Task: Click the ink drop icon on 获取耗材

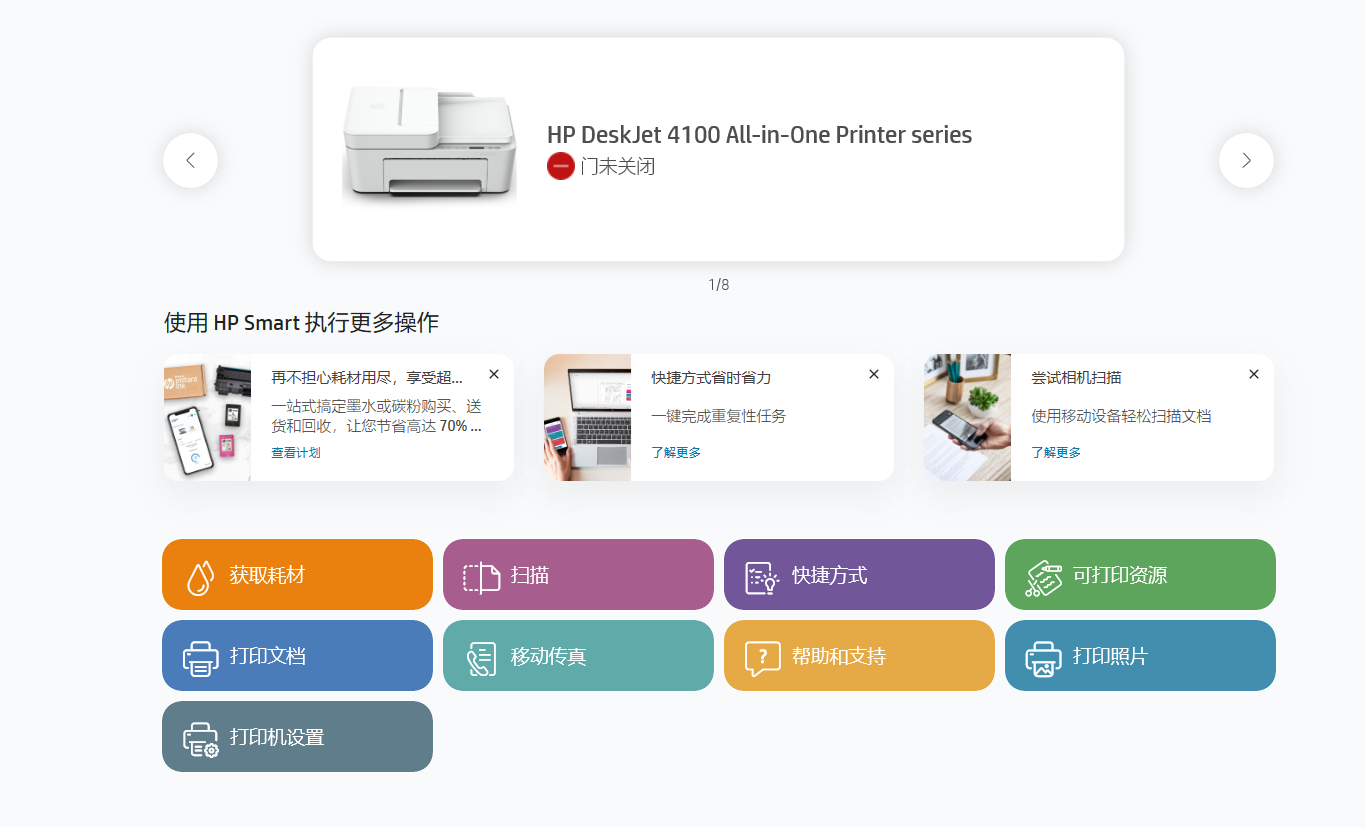Action: pos(200,577)
